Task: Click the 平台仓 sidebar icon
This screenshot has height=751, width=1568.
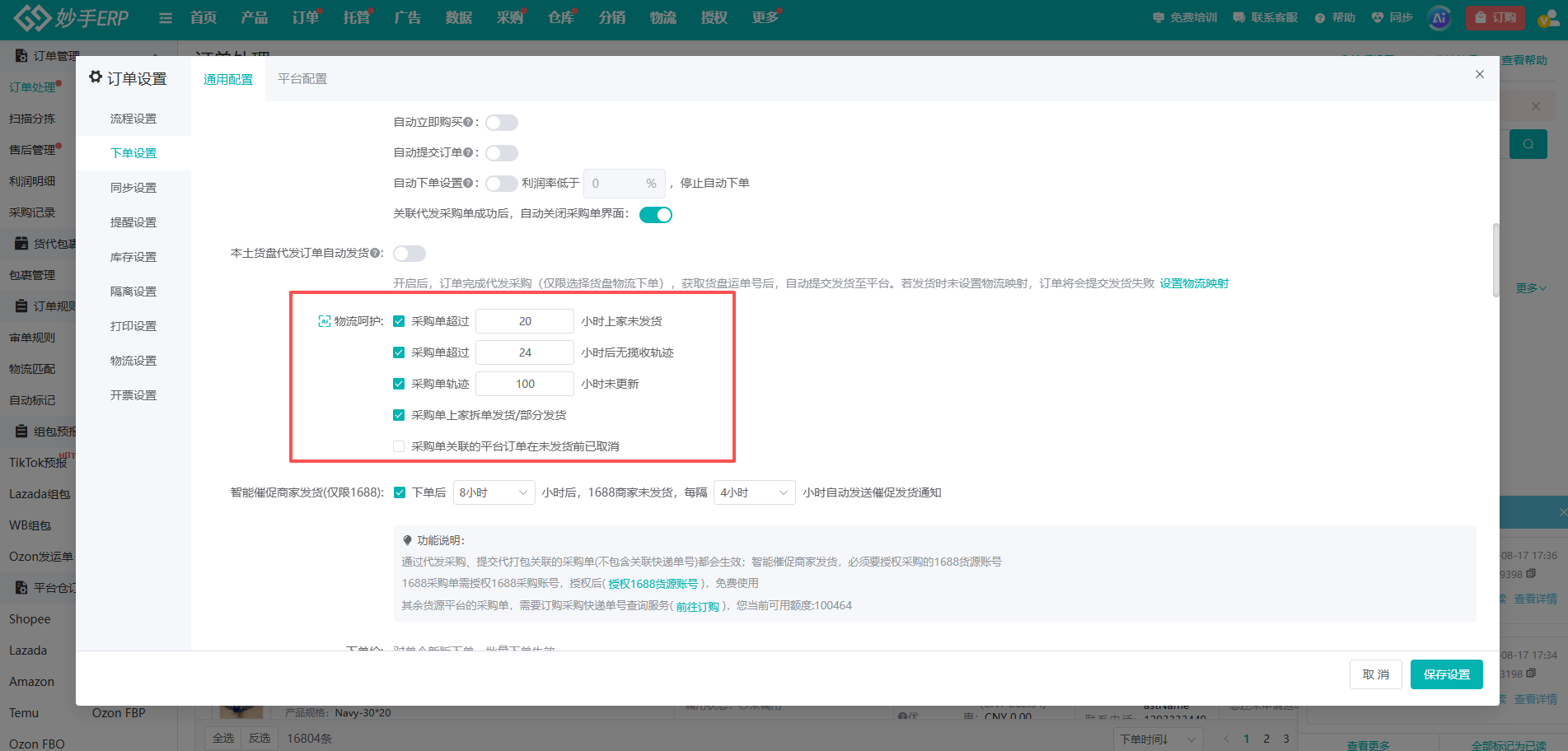Action: [21, 588]
